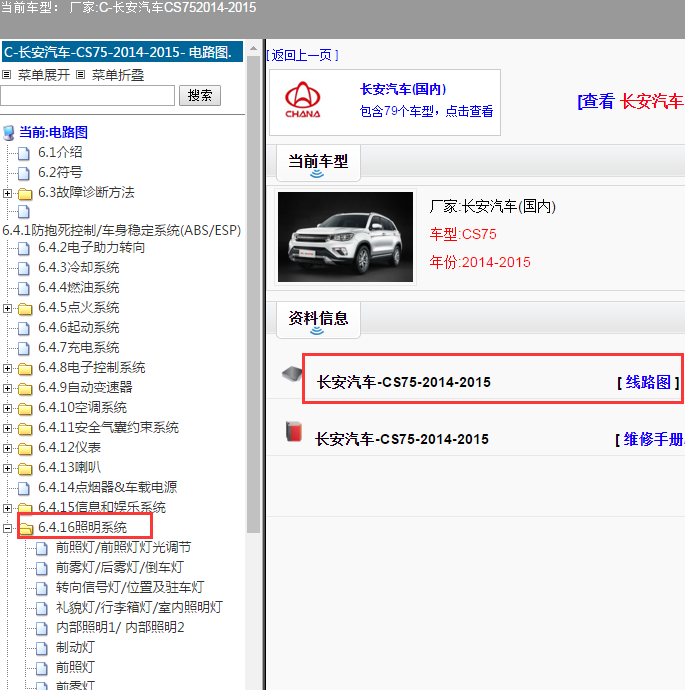The image size is (685, 690).
Task: Expand the 6.4.9自动变速器 node
Action: pyautogui.click(x=7, y=388)
